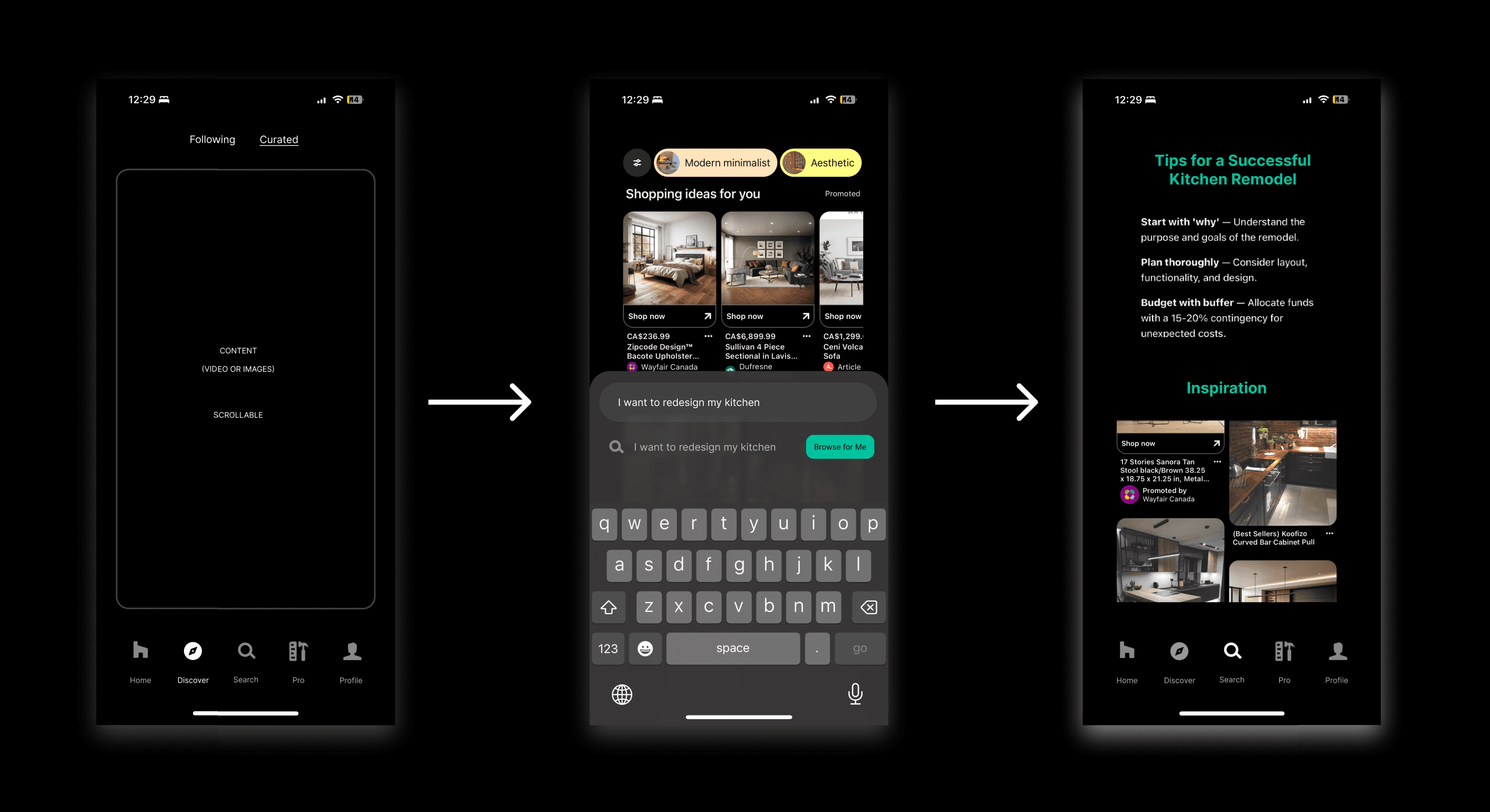The width and height of the screenshot is (1490, 812).
Task: Tap the globe/language icon on keyboard
Action: (x=621, y=694)
